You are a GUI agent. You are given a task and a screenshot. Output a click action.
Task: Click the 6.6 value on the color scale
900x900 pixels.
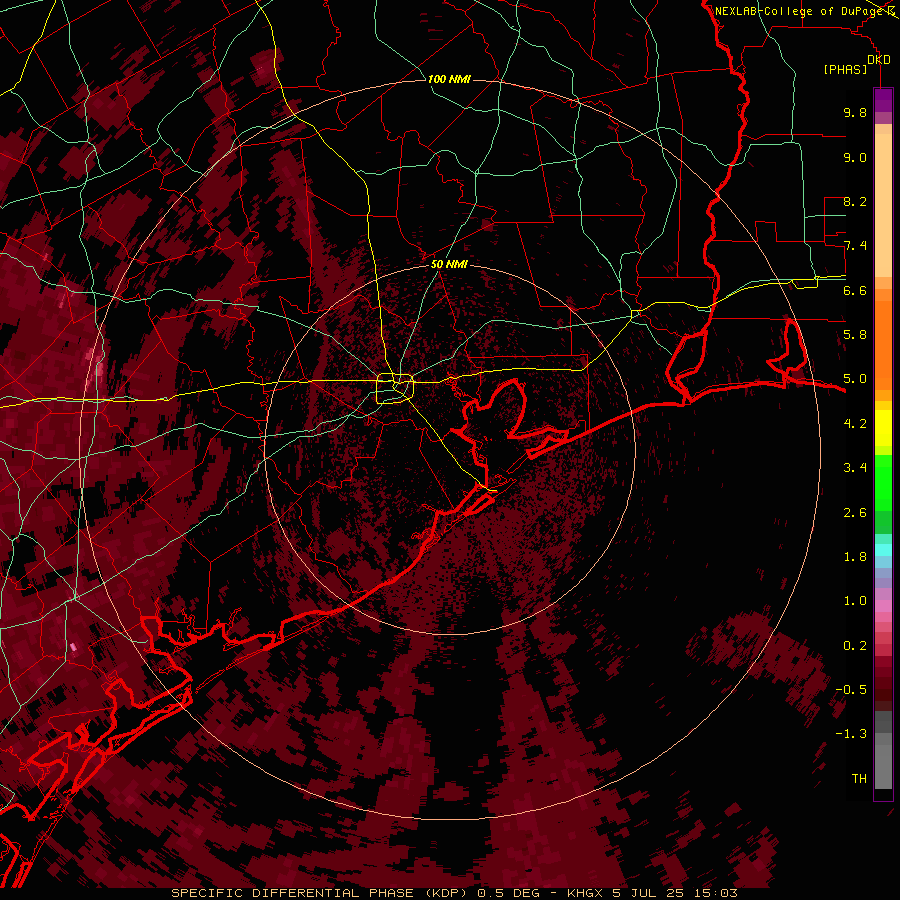[855, 290]
